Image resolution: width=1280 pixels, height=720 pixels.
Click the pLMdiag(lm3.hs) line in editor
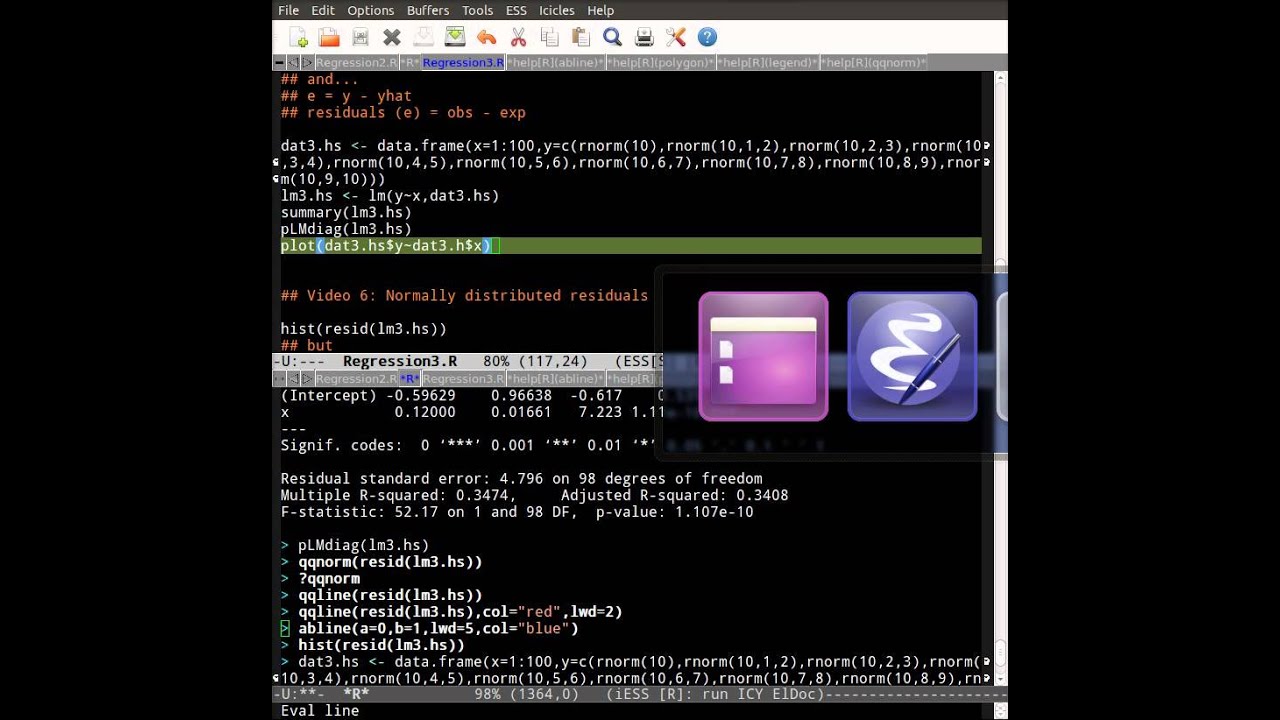tap(346, 229)
